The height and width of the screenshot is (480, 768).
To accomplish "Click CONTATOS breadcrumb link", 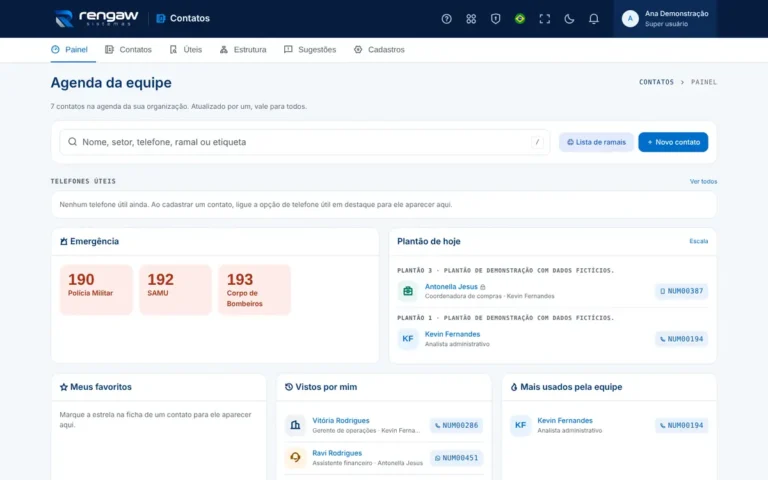I will pyautogui.click(x=656, y=82).
